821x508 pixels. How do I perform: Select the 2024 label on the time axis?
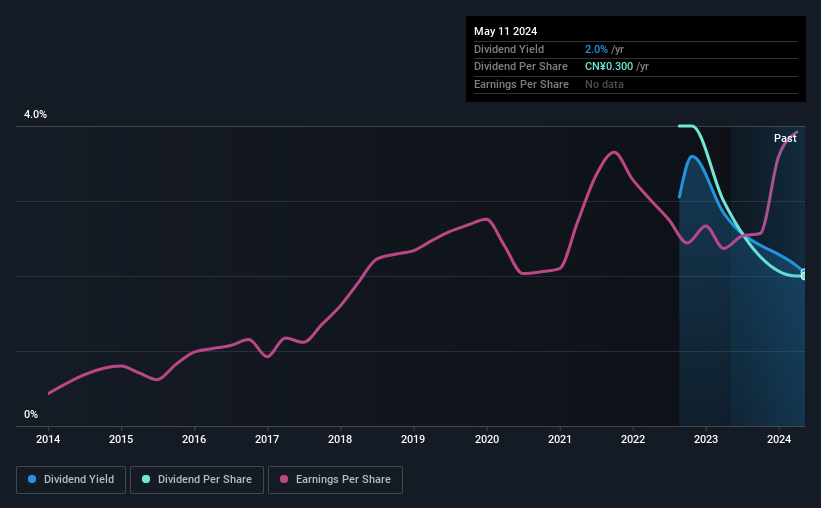[x=779, y=439]
